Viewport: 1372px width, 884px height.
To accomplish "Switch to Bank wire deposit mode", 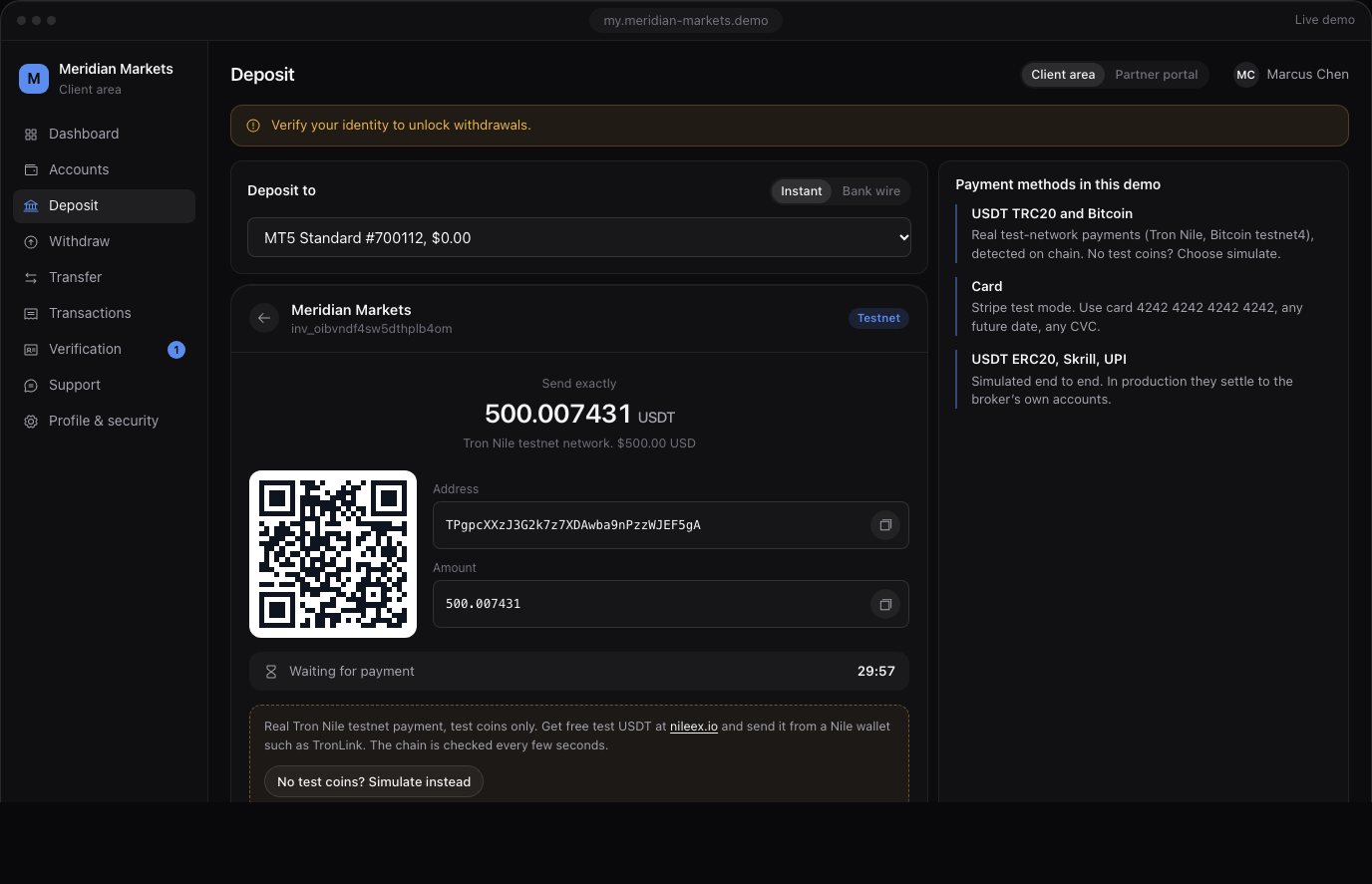I will tap(871, 191).
